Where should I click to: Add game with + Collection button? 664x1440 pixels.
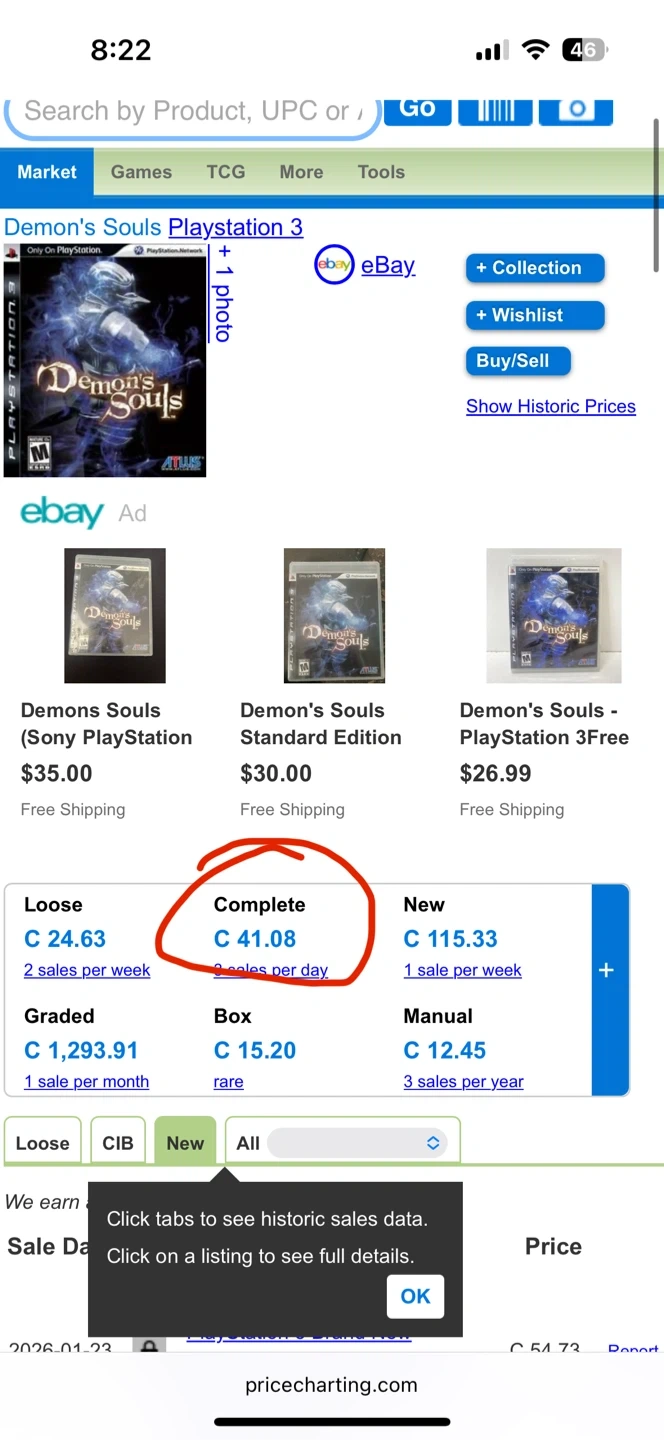pos(535,268)
